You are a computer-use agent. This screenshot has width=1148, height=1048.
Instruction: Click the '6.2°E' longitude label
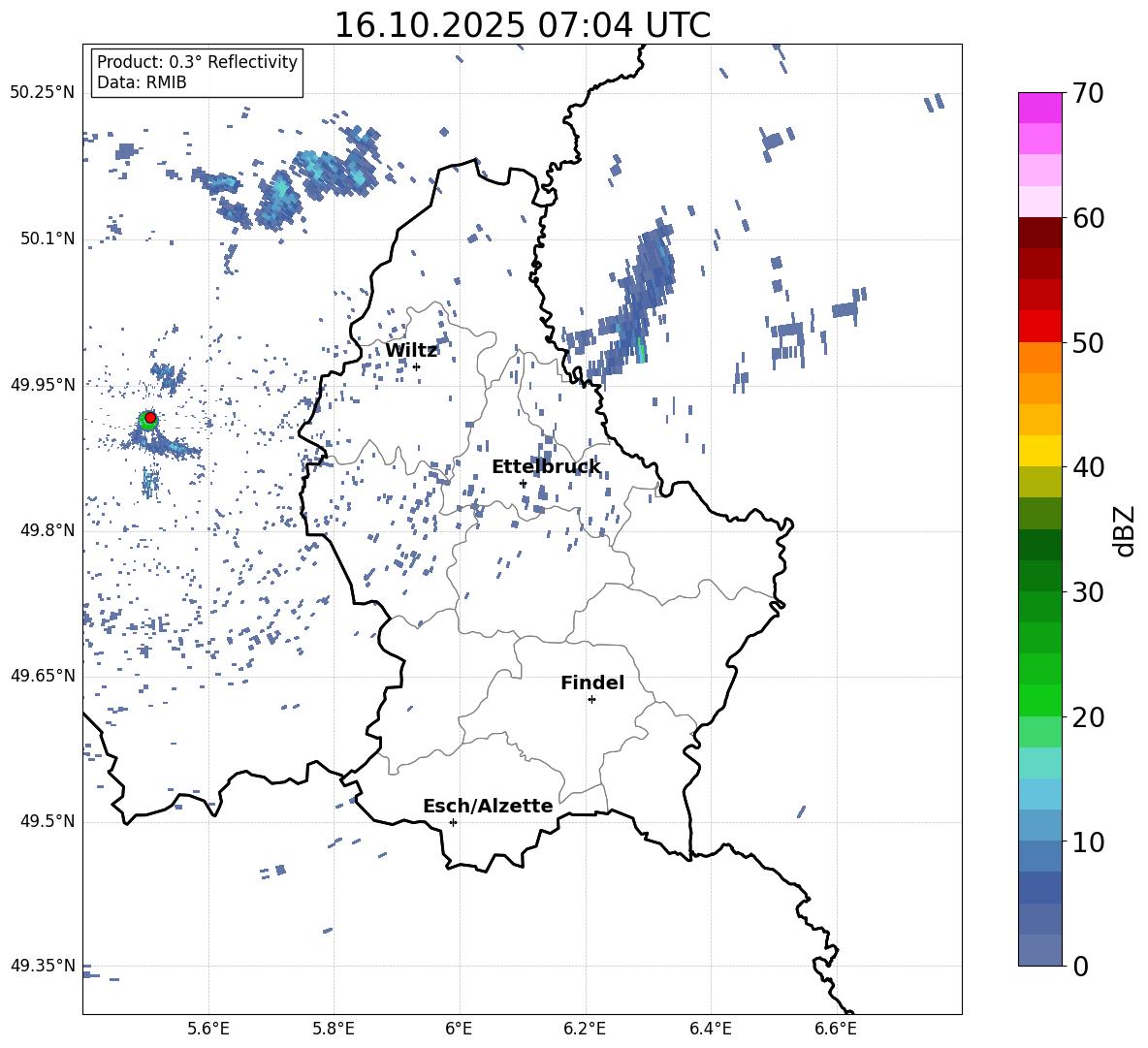pyautogui.click(x=585, y=1029)
